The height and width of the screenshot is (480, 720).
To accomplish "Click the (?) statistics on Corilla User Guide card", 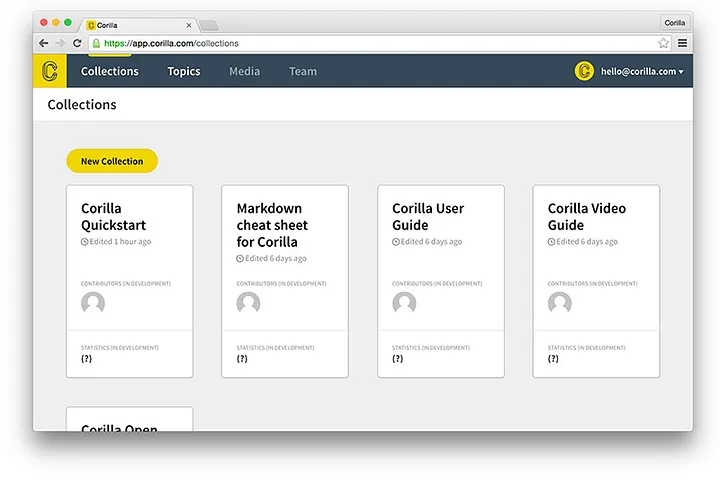I will pyautogui.click(x=398, y=359).
